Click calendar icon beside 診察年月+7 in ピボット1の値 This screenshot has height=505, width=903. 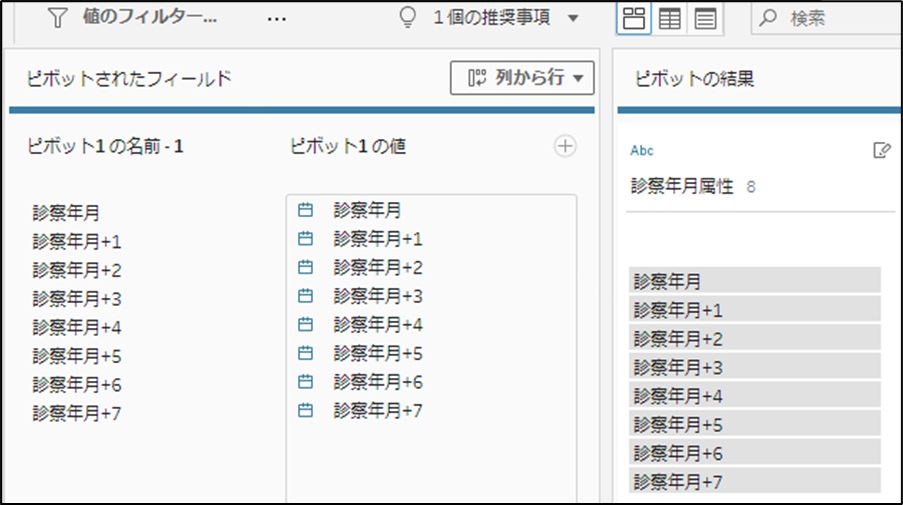click(x=306, y=410)
